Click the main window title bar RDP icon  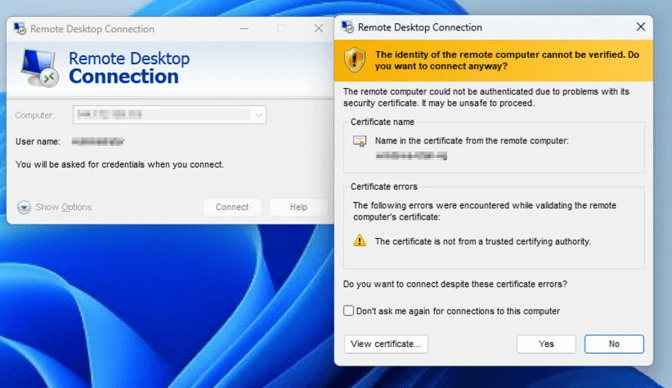click(20, 29)
